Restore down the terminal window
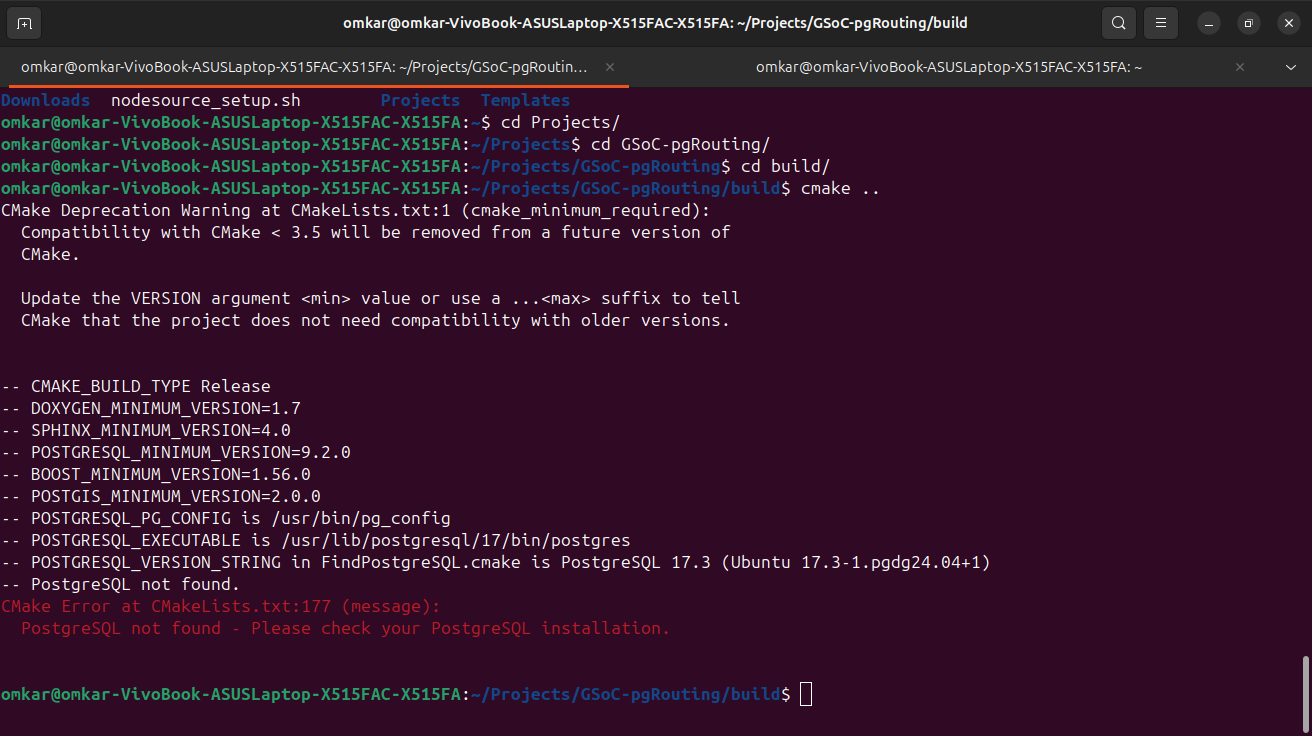1312x736 pixels. tap(1248, 23)
